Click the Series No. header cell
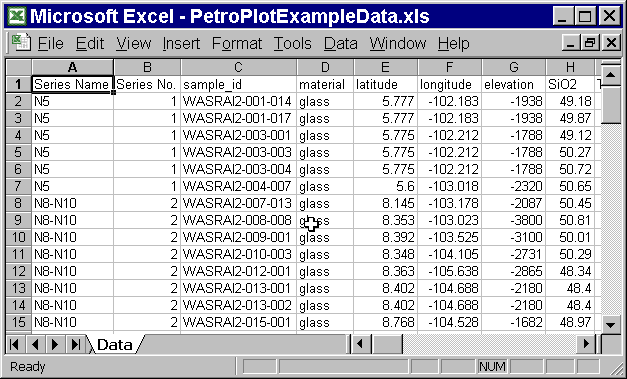 pyautogui.click(x=147, y=84)
